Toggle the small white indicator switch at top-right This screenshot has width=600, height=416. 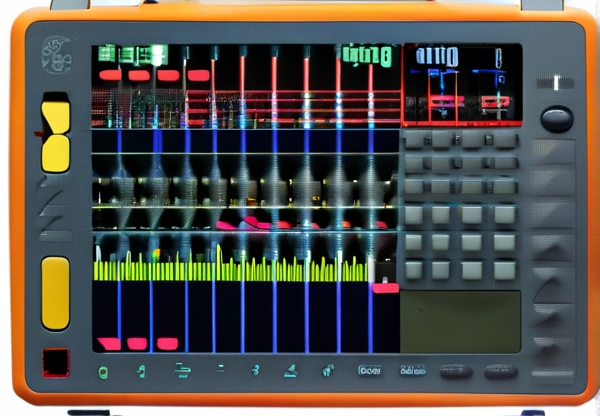pos(555,83)
